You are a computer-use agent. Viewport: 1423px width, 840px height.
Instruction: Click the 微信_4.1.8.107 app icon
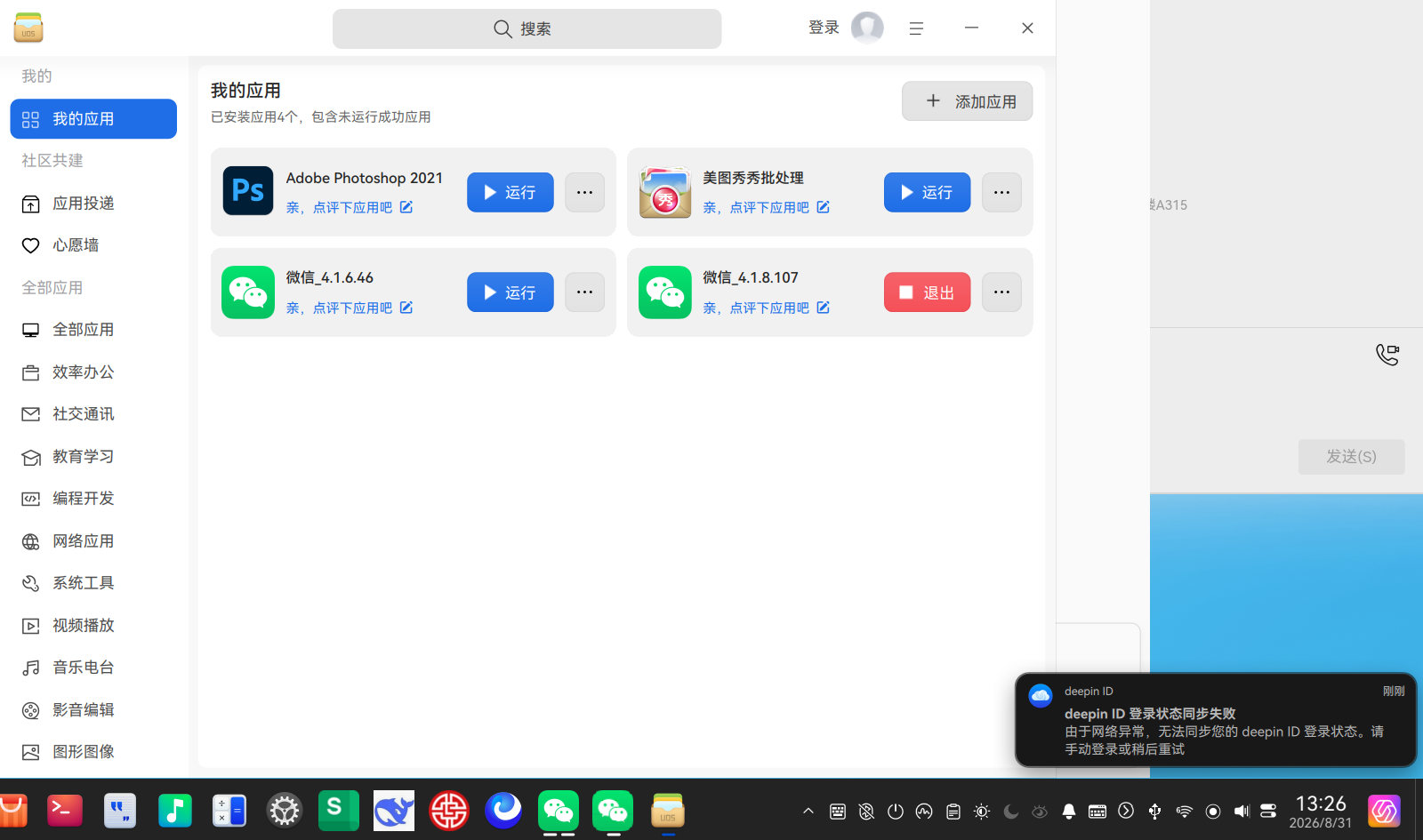(665, 292)
